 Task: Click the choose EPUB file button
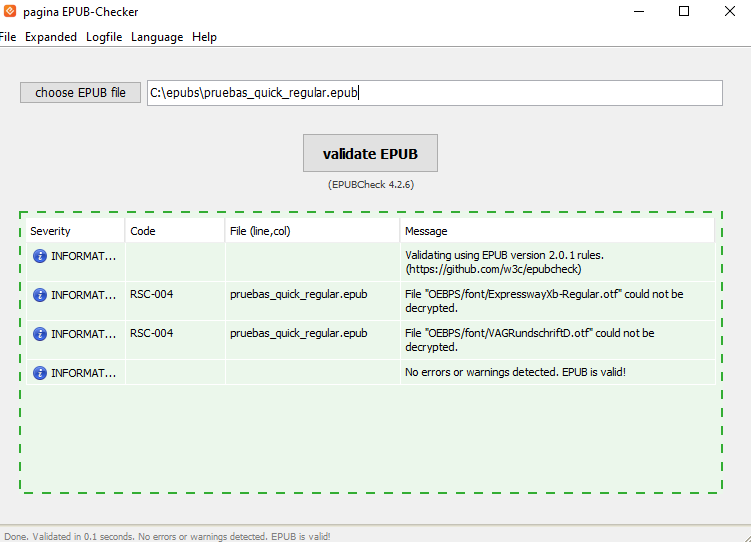point(80,92)
